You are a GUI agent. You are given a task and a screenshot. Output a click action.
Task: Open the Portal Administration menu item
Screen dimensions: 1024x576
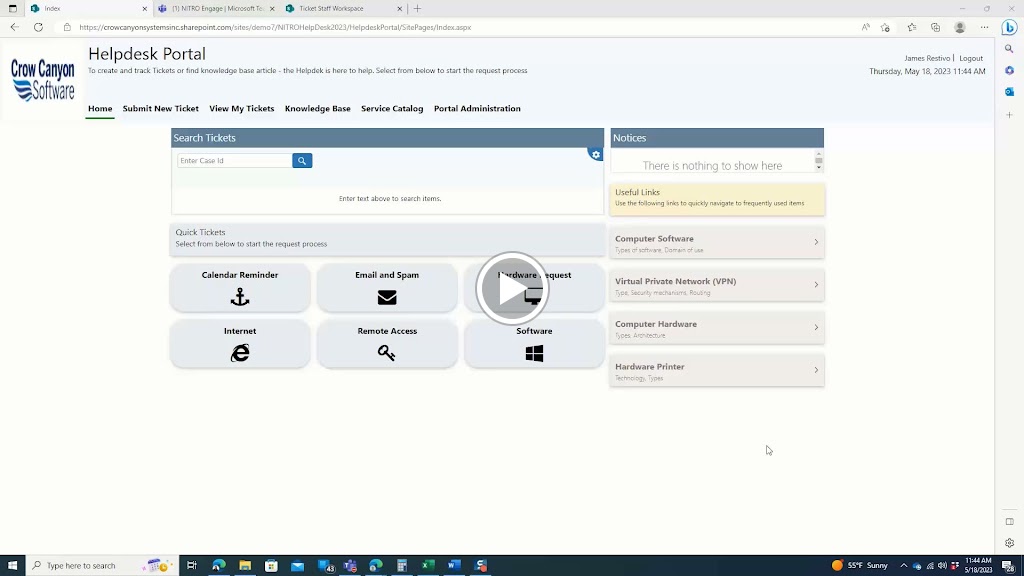[x=477, y=108]
